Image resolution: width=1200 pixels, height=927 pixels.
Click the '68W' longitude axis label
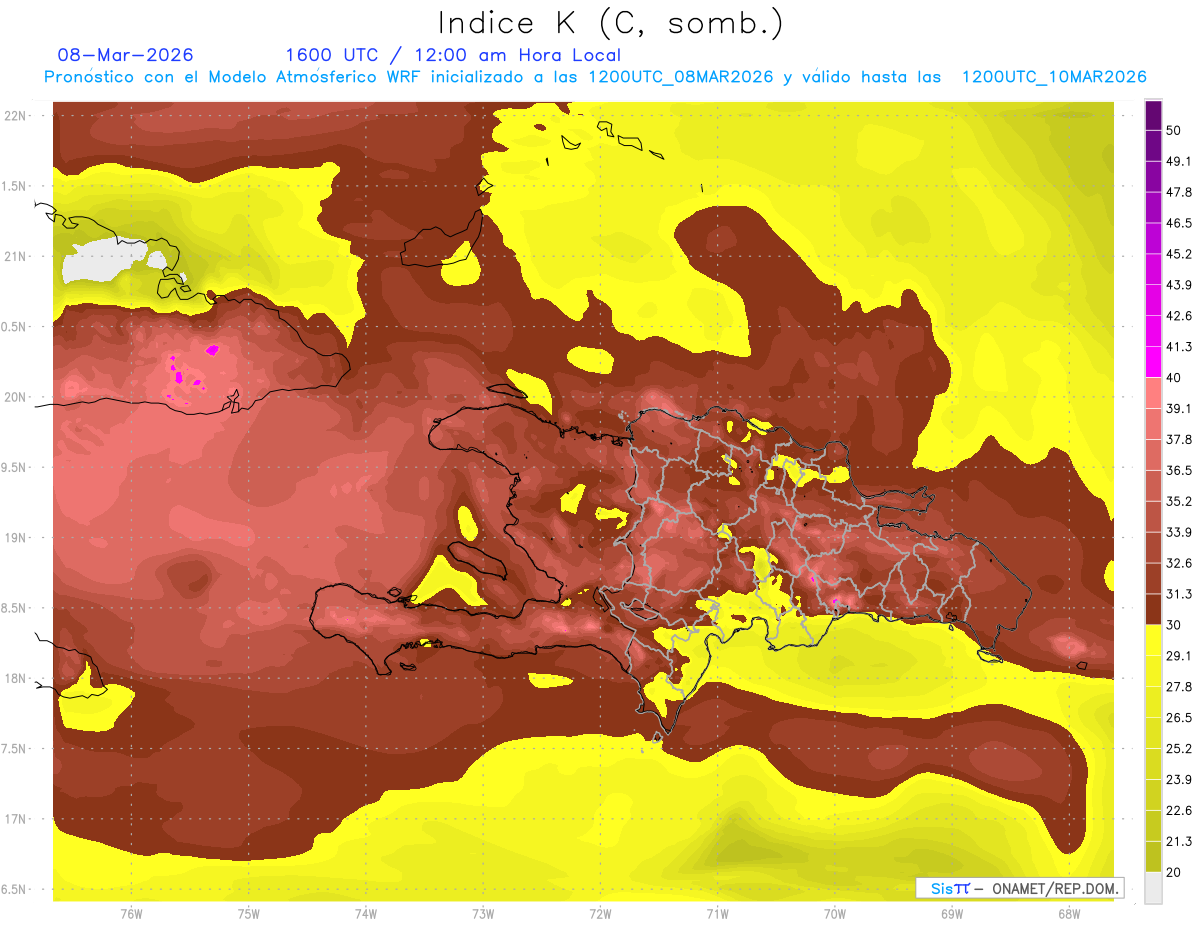coord(1069,913)
